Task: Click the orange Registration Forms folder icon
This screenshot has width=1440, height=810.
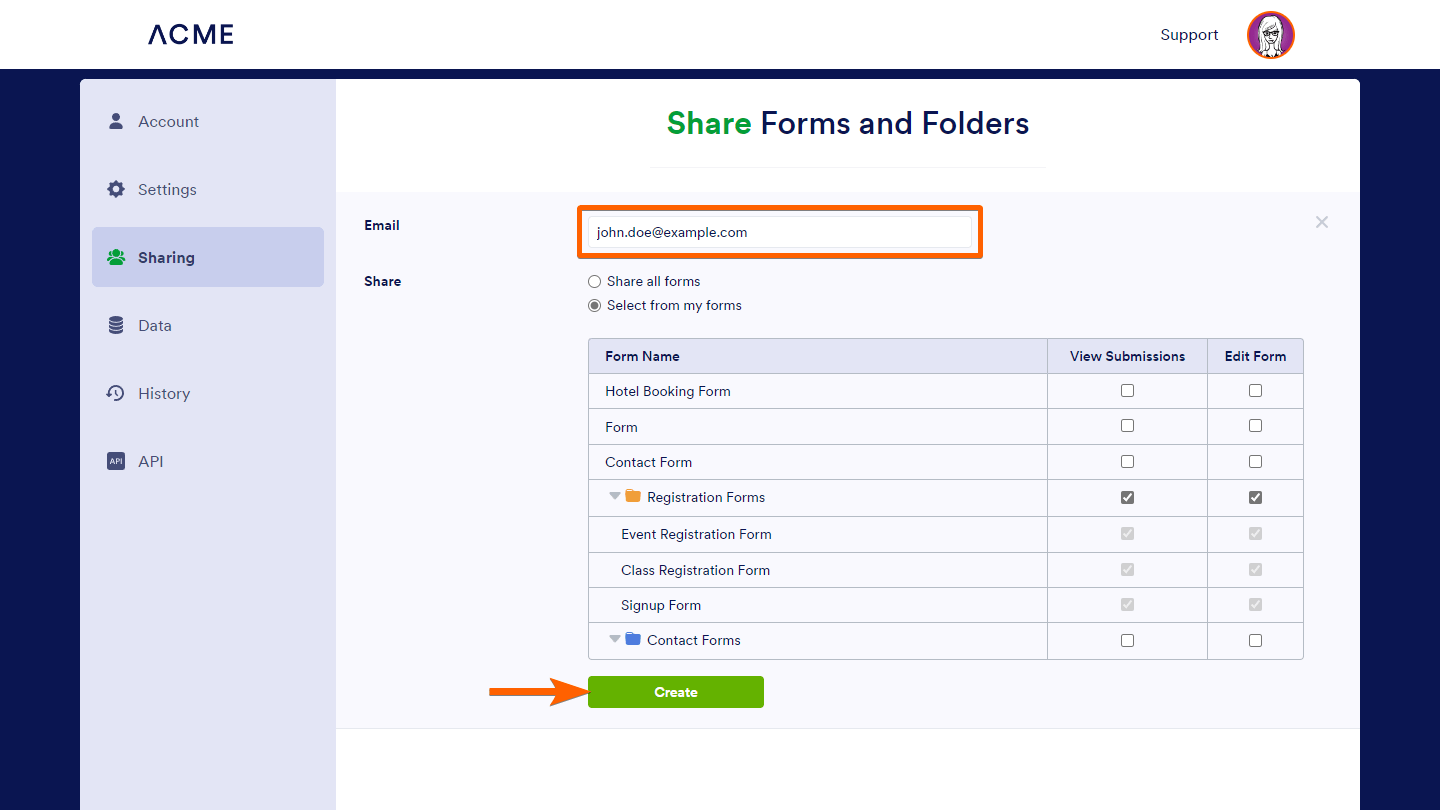Action: coord(633,496)
